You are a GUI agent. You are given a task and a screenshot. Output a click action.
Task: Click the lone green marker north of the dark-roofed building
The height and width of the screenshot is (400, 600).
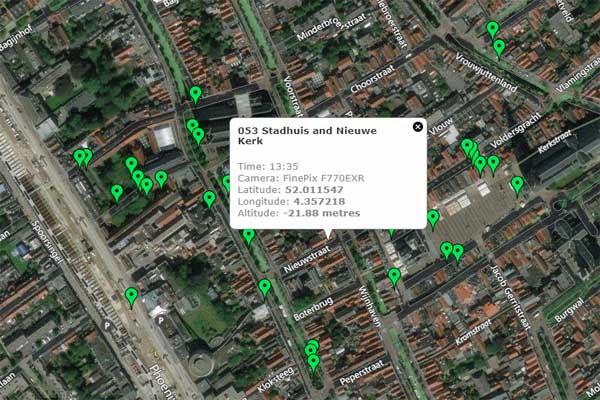point(196,95)
